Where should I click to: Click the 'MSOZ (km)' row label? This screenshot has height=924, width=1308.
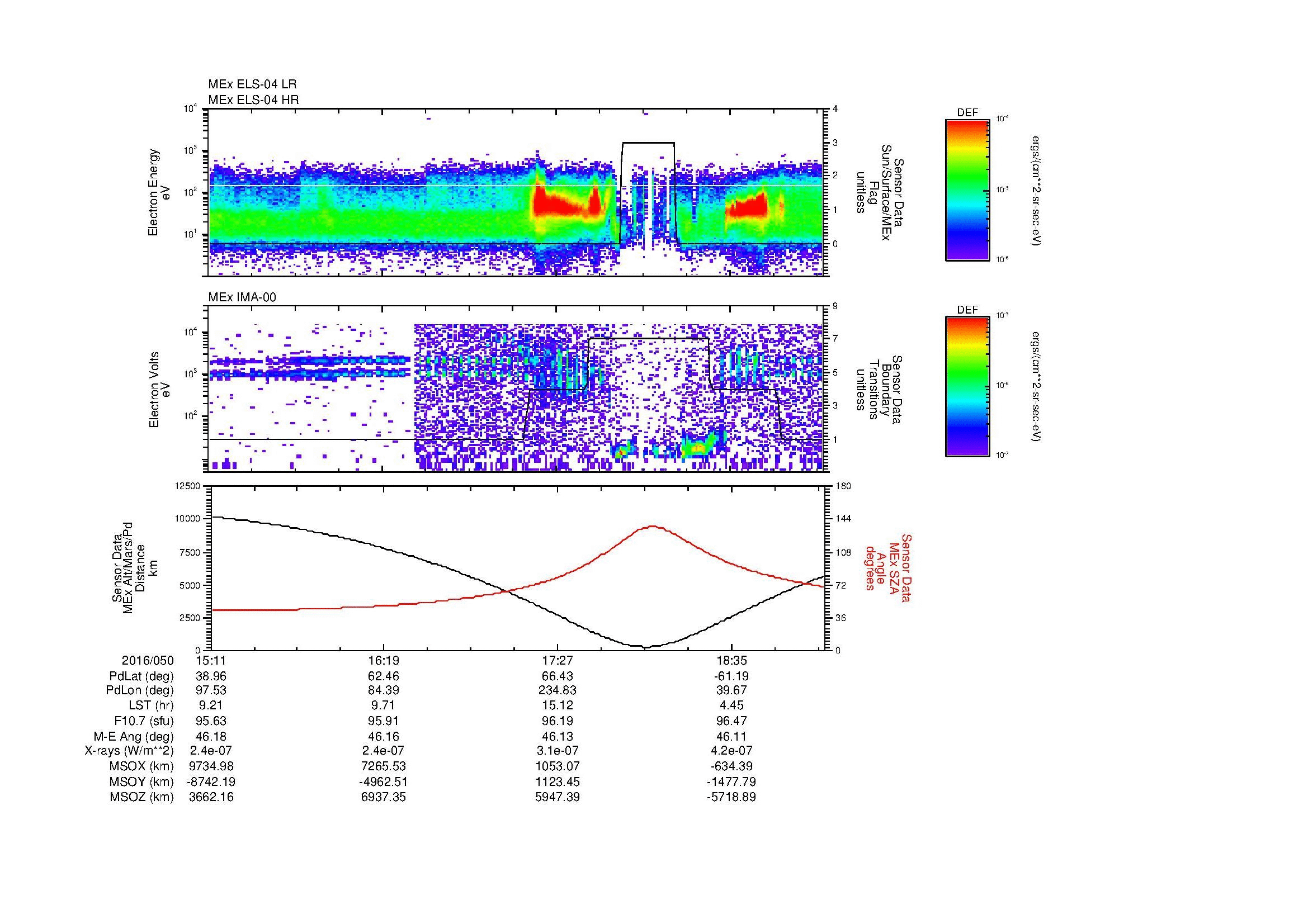pyautogui.click(x=142, y=797)
